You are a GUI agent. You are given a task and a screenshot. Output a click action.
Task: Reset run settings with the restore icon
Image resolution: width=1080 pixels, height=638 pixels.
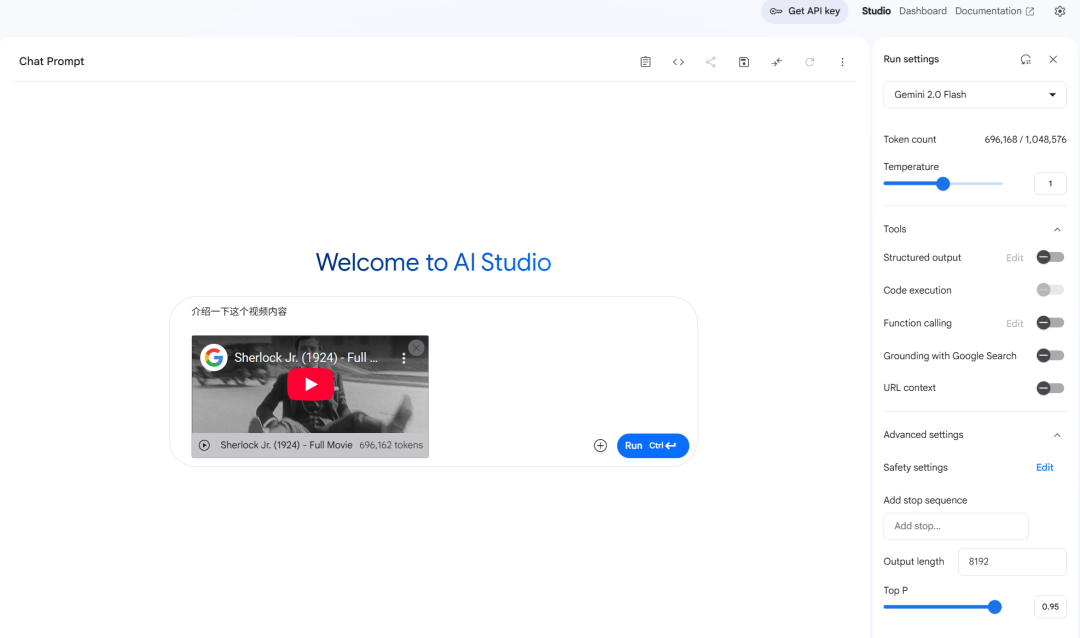[x=1025, y=59]
